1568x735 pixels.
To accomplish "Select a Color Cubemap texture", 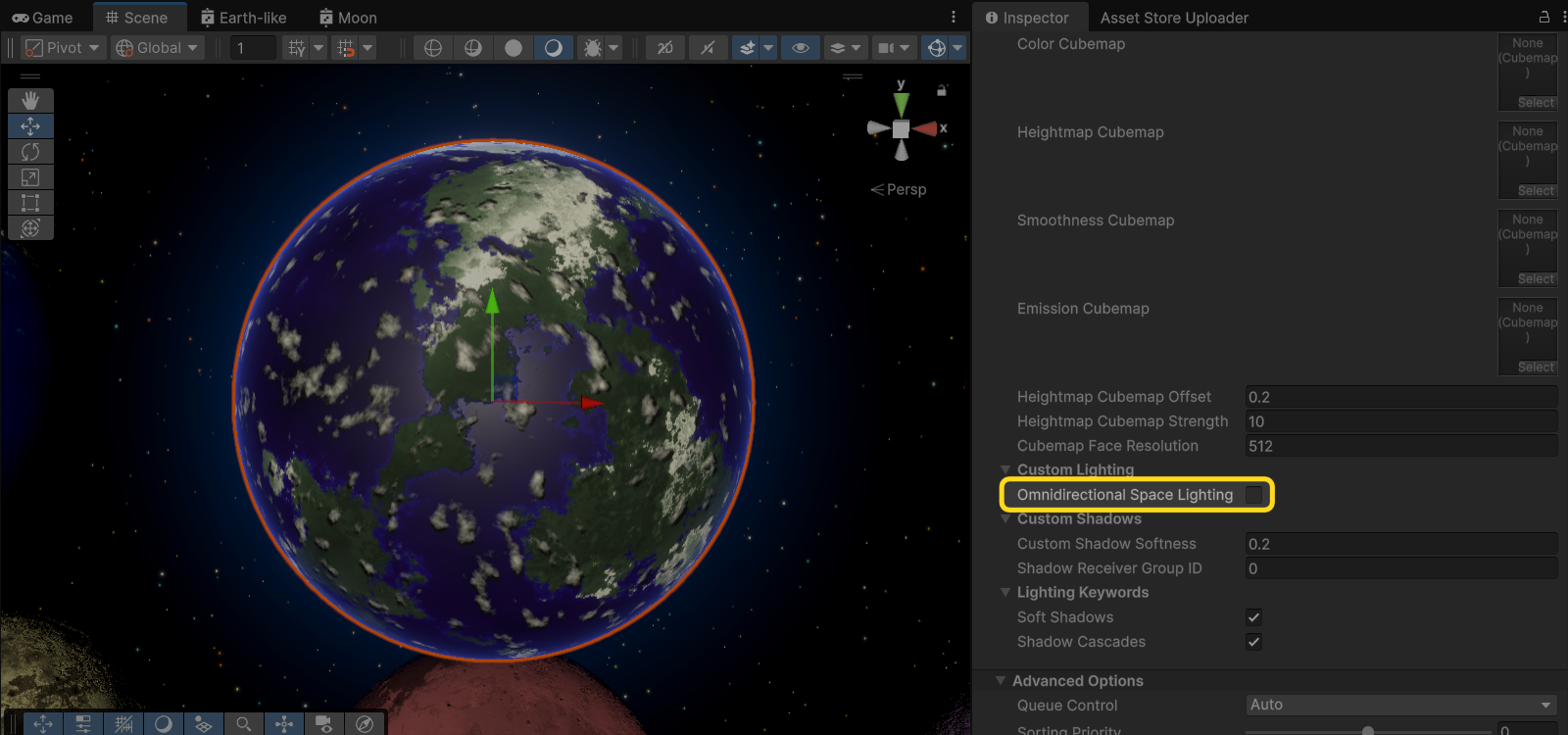I will 1536,103.
